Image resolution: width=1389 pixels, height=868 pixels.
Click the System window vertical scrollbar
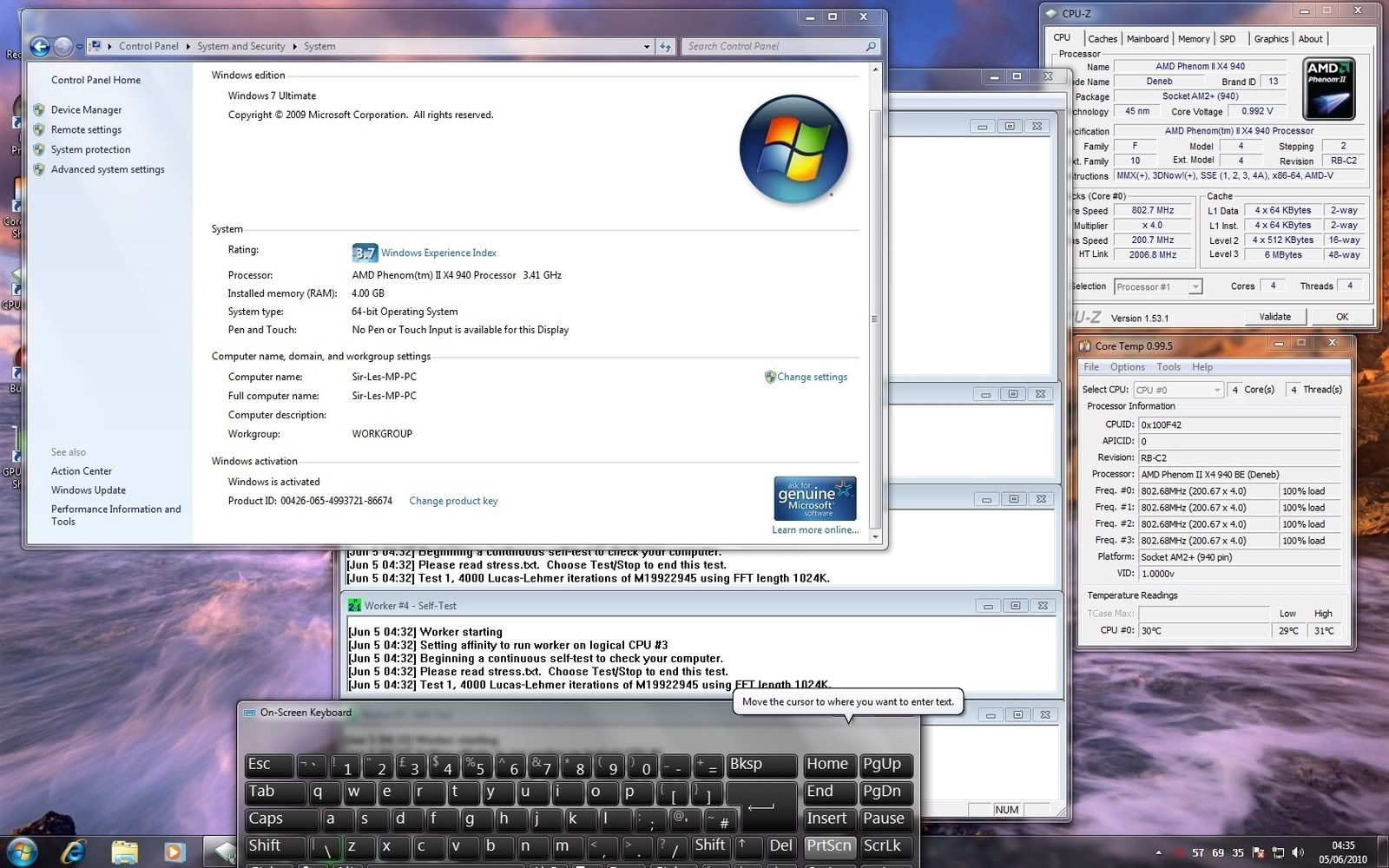(875, 319)
